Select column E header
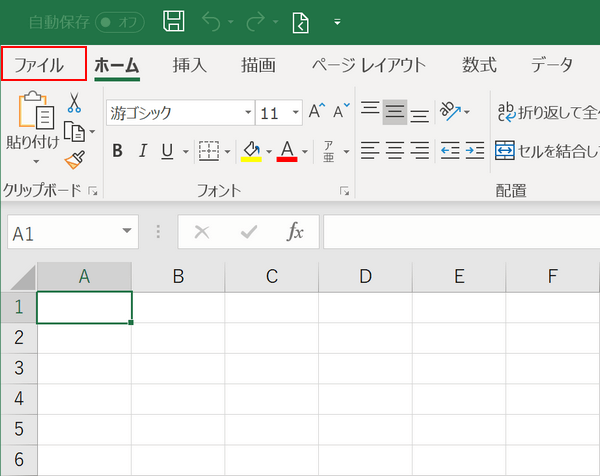This screenshot has height=476, width=600. click(459, 277)
